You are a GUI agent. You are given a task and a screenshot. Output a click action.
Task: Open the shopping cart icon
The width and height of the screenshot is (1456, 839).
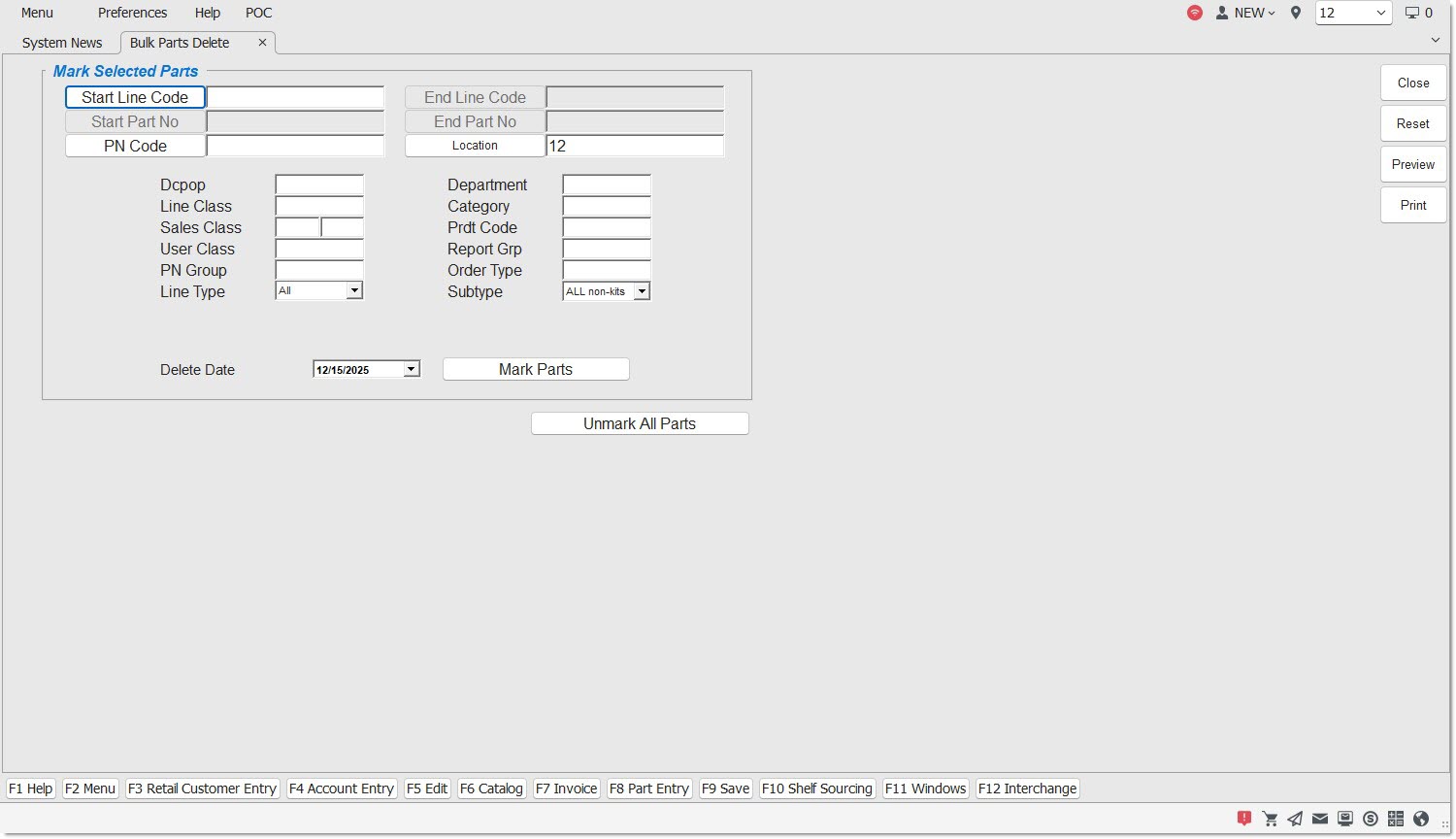pyautogui.click(x=1270, y=819)
